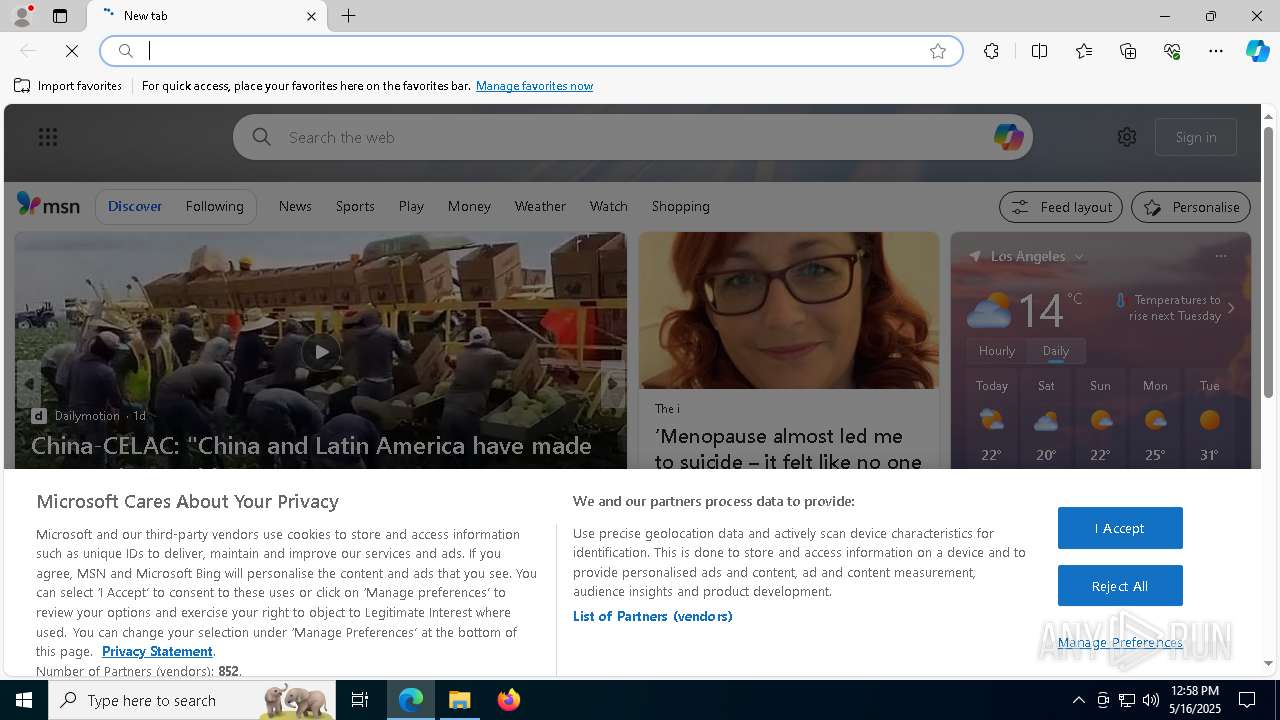Open the China-CELAC headline
The image size is (1280, 720).
click(311, 446)
